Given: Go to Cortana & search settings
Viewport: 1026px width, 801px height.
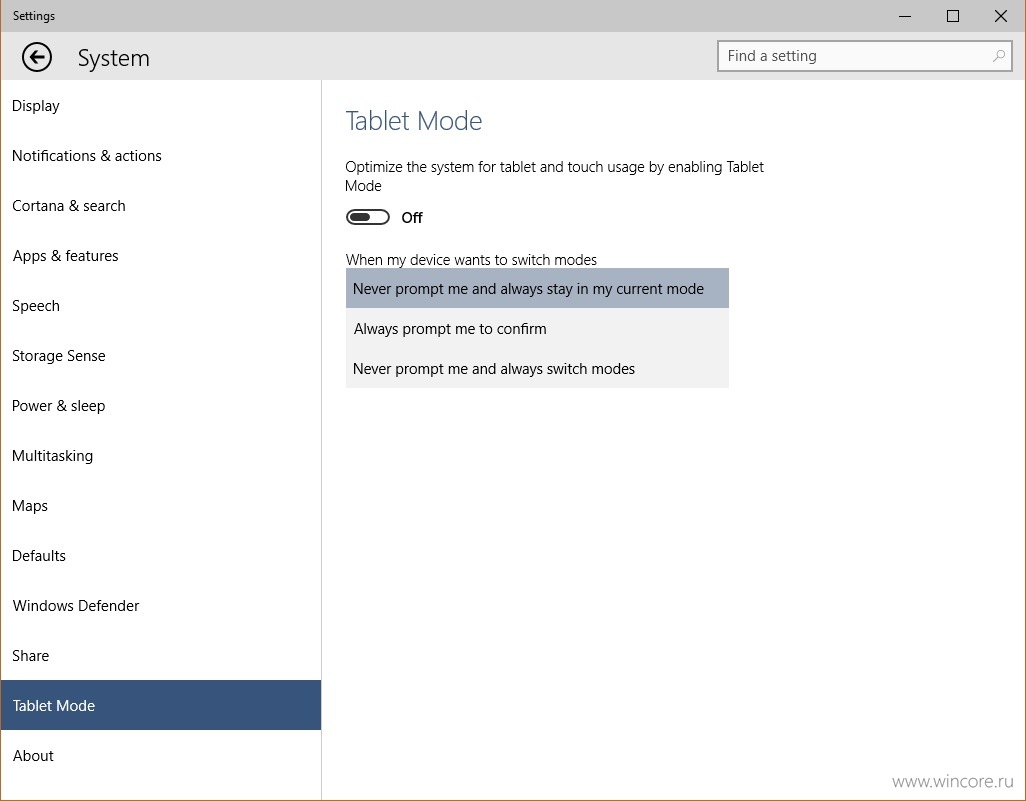Looking at the screenshot, I should coord(161,205).
